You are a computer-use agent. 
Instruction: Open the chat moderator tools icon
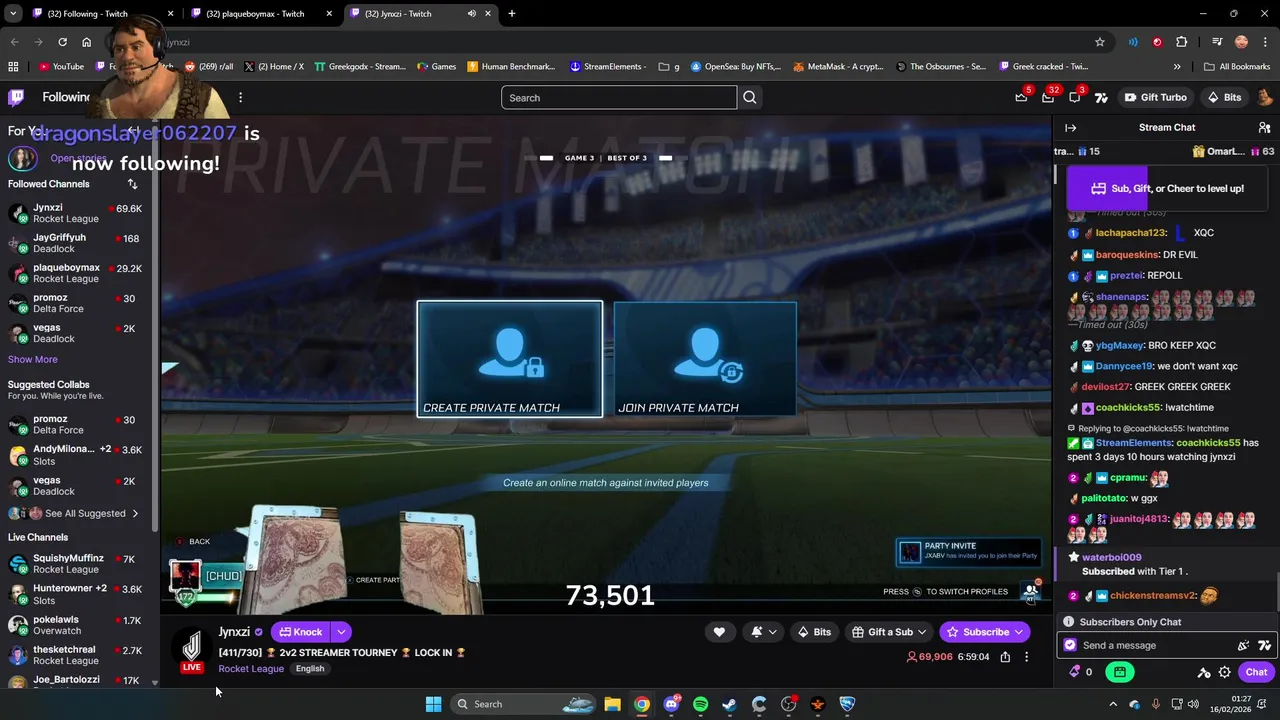(1204, 672)
